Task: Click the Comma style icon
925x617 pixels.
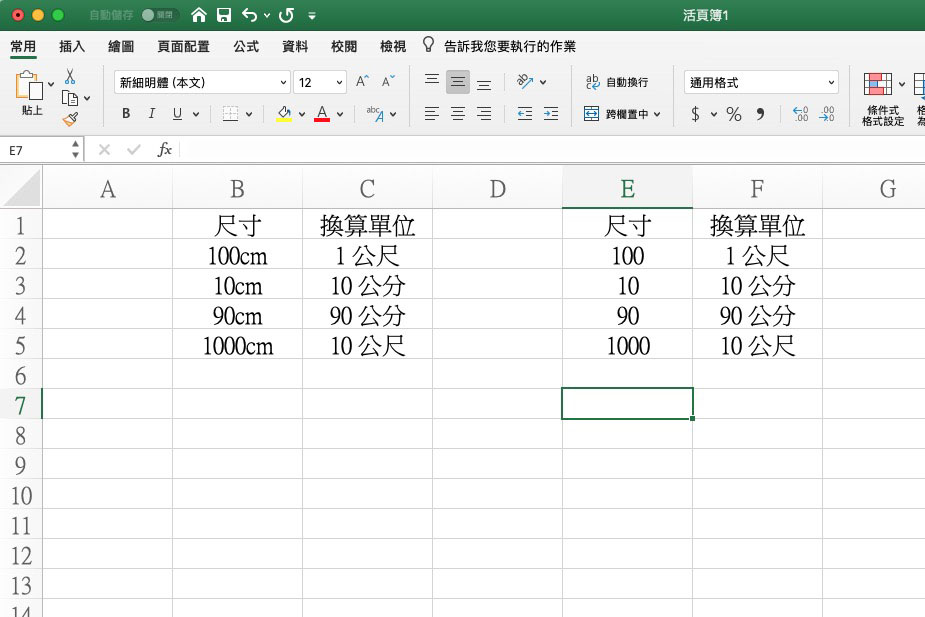Action: click(761, 114)
